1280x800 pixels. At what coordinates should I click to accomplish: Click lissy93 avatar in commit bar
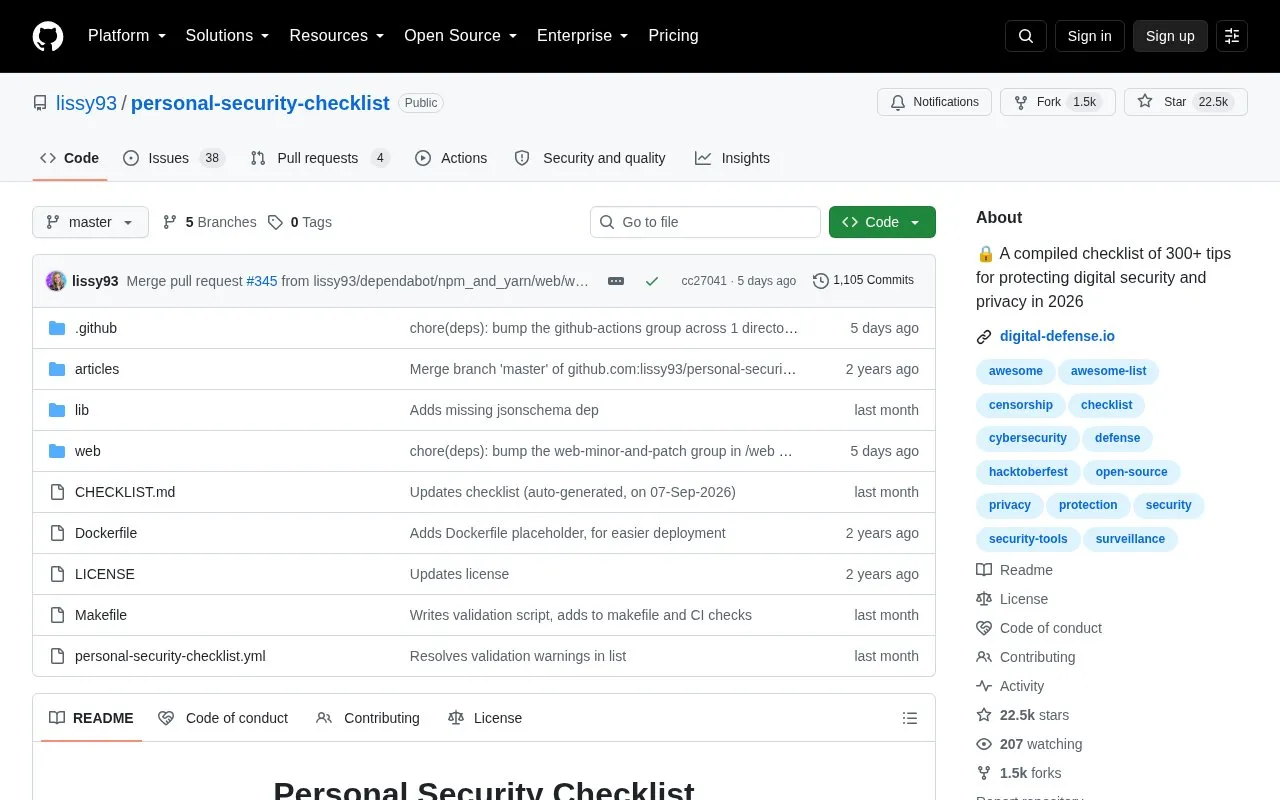[x=56, y=281]
